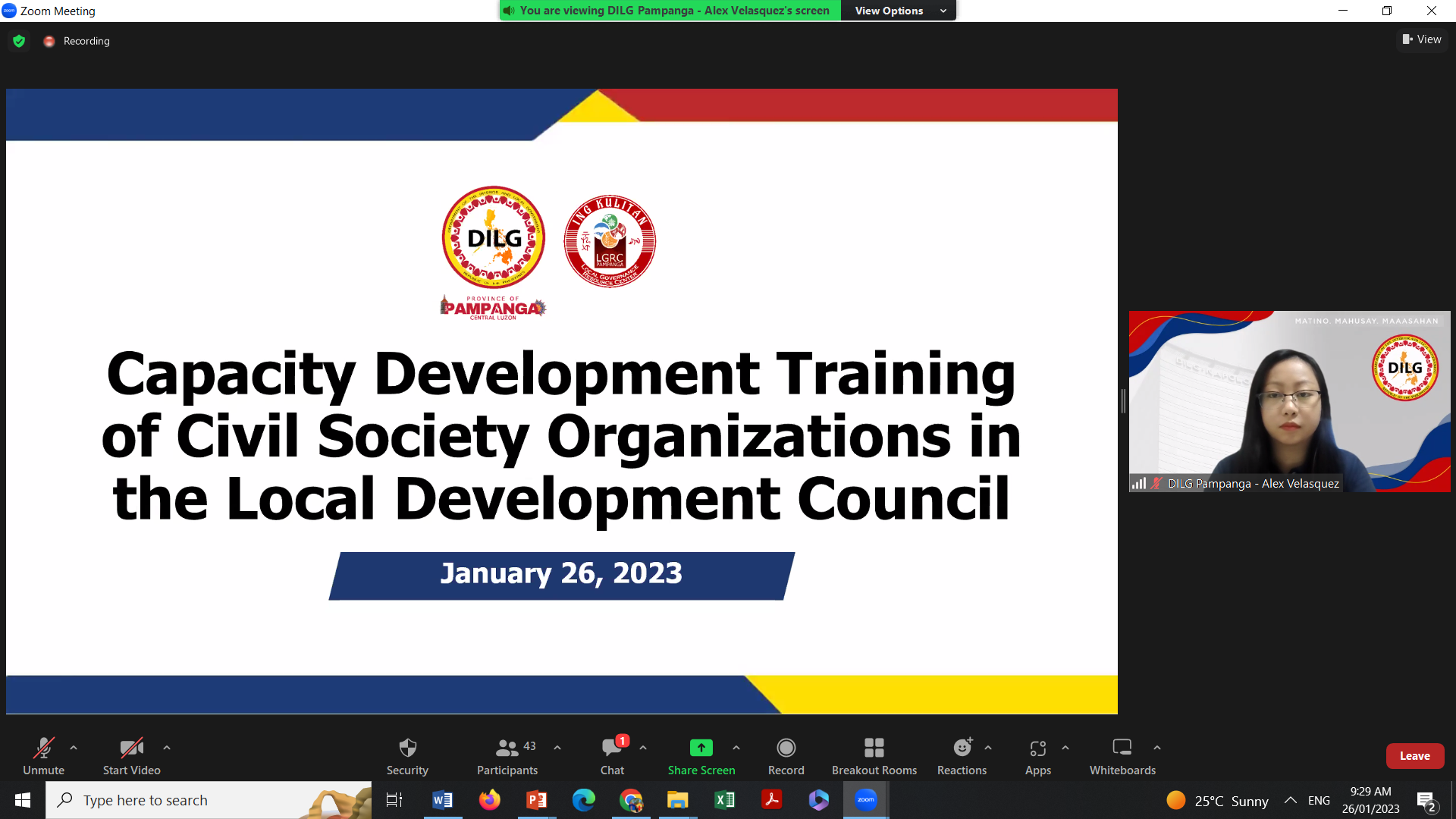The height and width of the screenshot is (819, 1456).
Task: Click the shared screen slide area
Action: (562, 401)
